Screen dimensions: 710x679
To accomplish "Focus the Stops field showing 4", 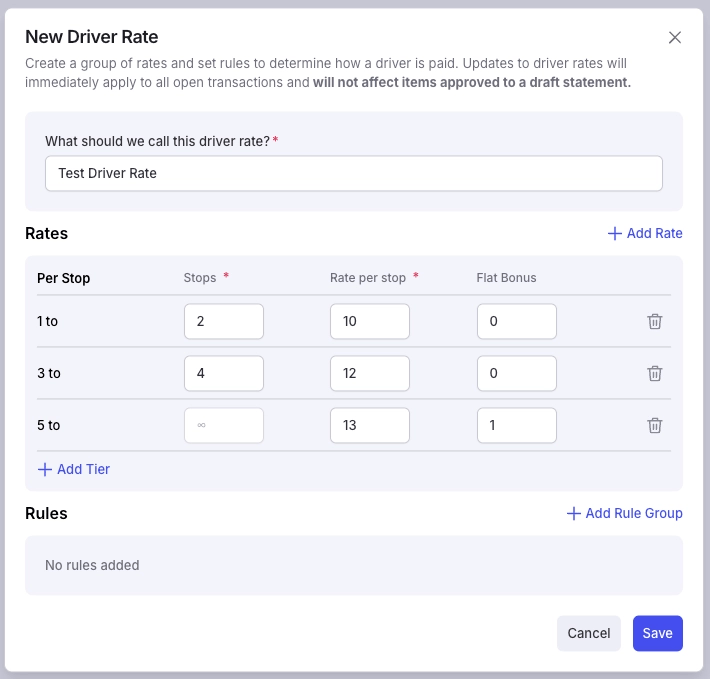I will tap(224, 373).
